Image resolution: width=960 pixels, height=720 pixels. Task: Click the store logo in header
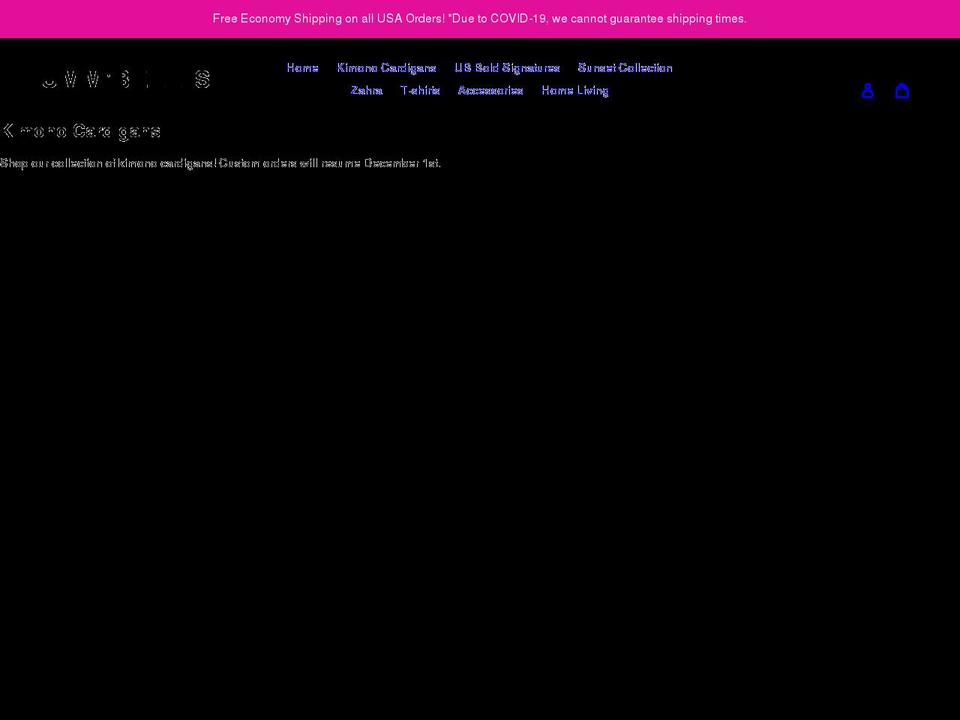click(126, 79)
